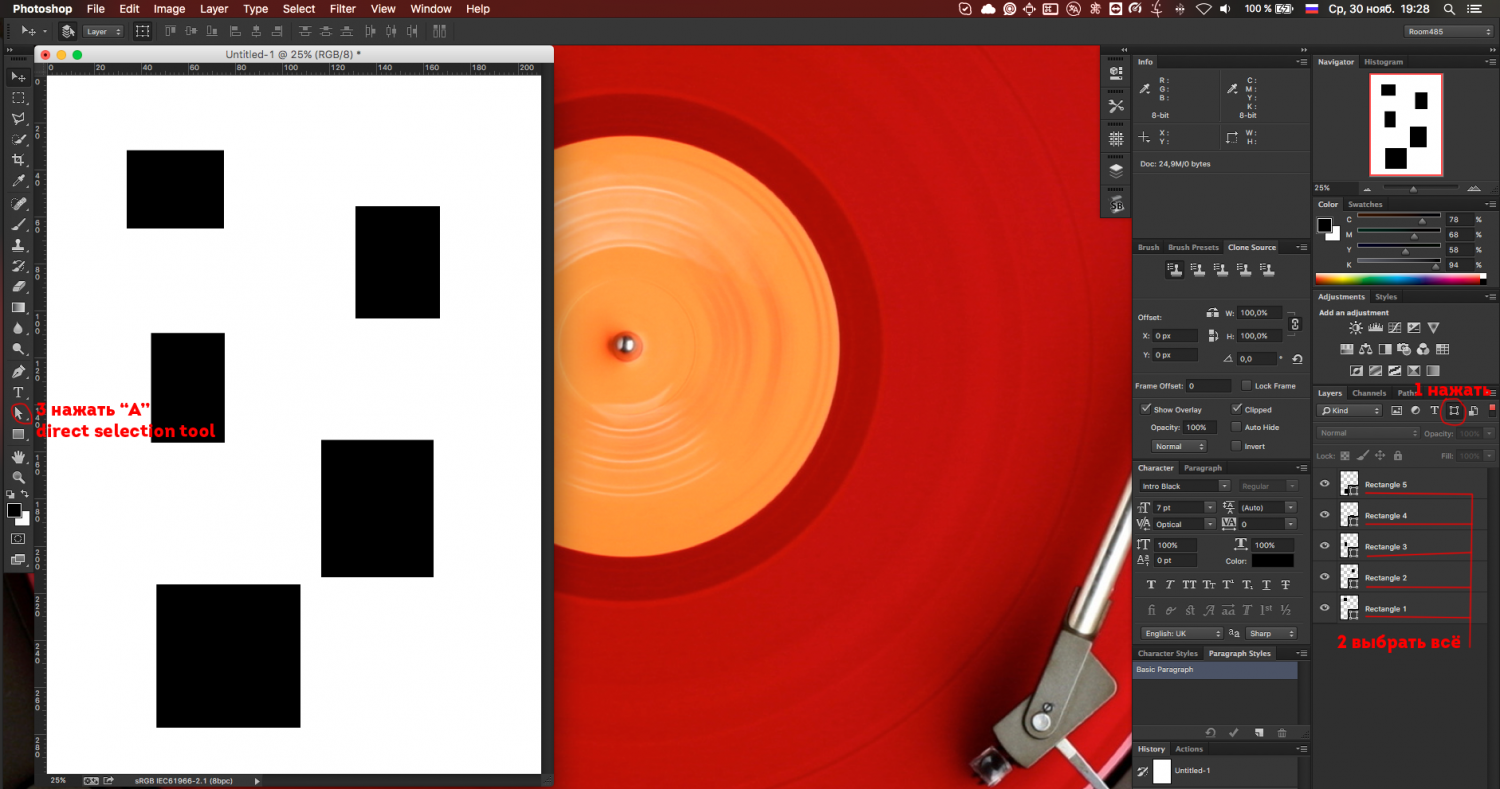Open the Kind layer filter dropdown
Image resolution: width=1500 pixels, height=789 pixels.
point(1350,411)
